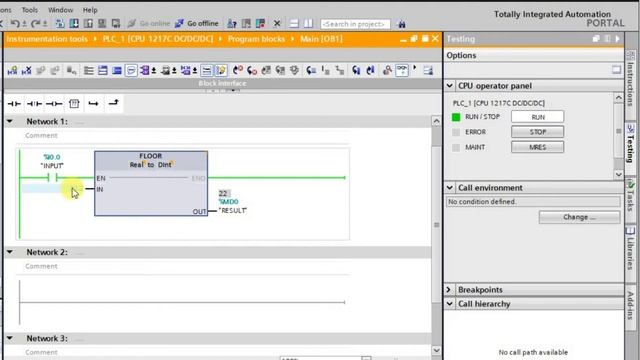Toggle network comments display

[207, 71]
